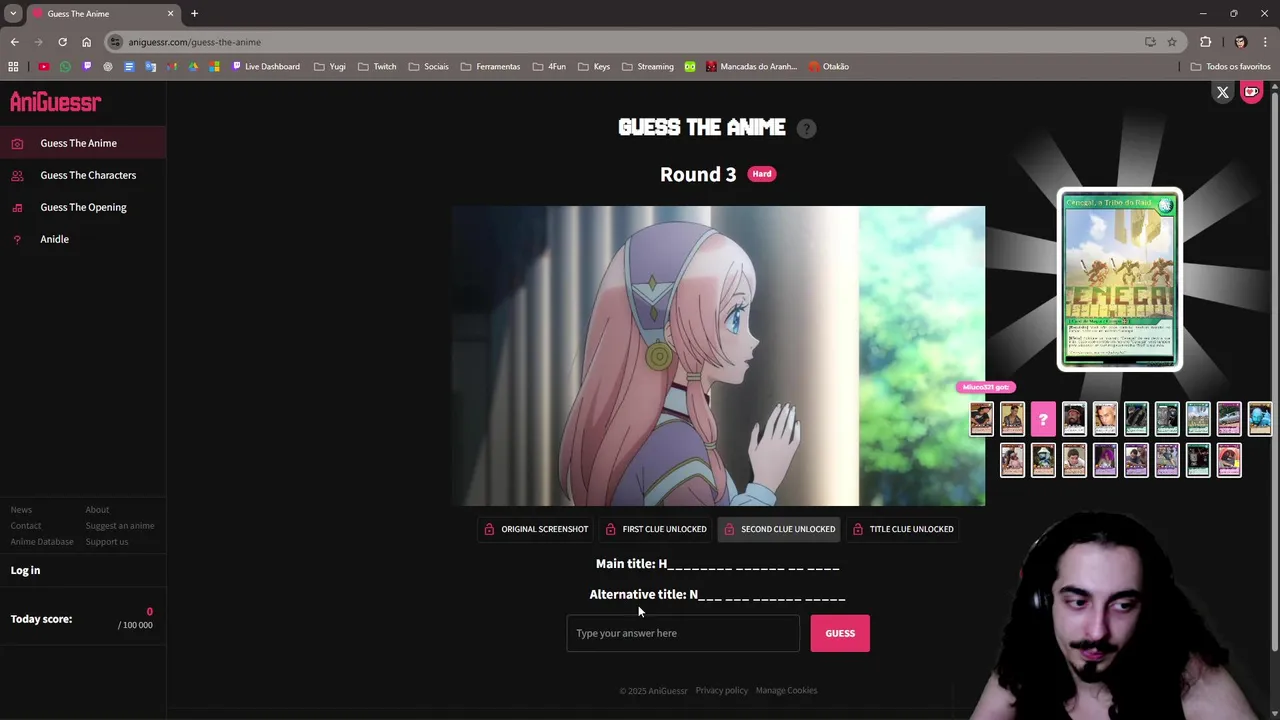The image size is (1280, 720).
Task: Open the About link
Action: (97, 510)
